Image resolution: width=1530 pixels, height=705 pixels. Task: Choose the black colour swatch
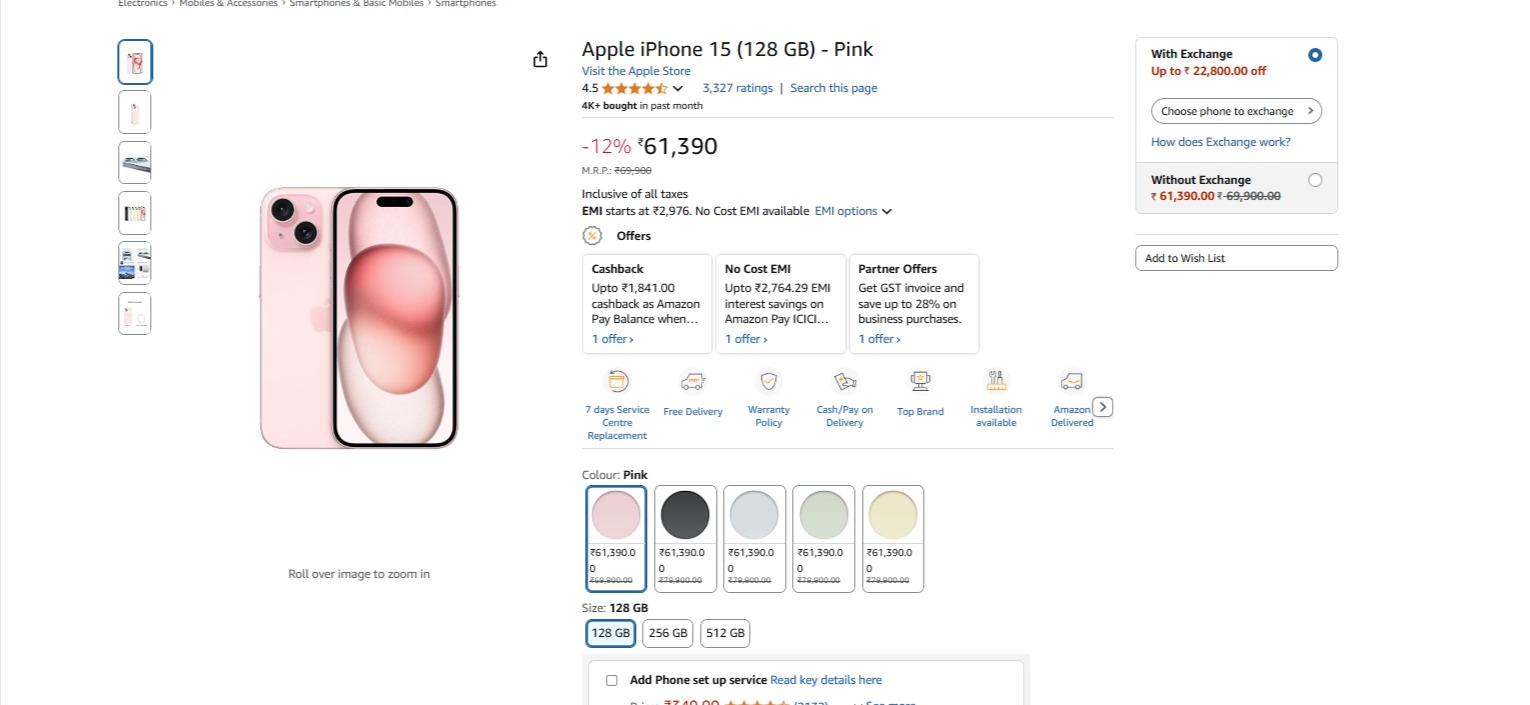pos(685,516)
